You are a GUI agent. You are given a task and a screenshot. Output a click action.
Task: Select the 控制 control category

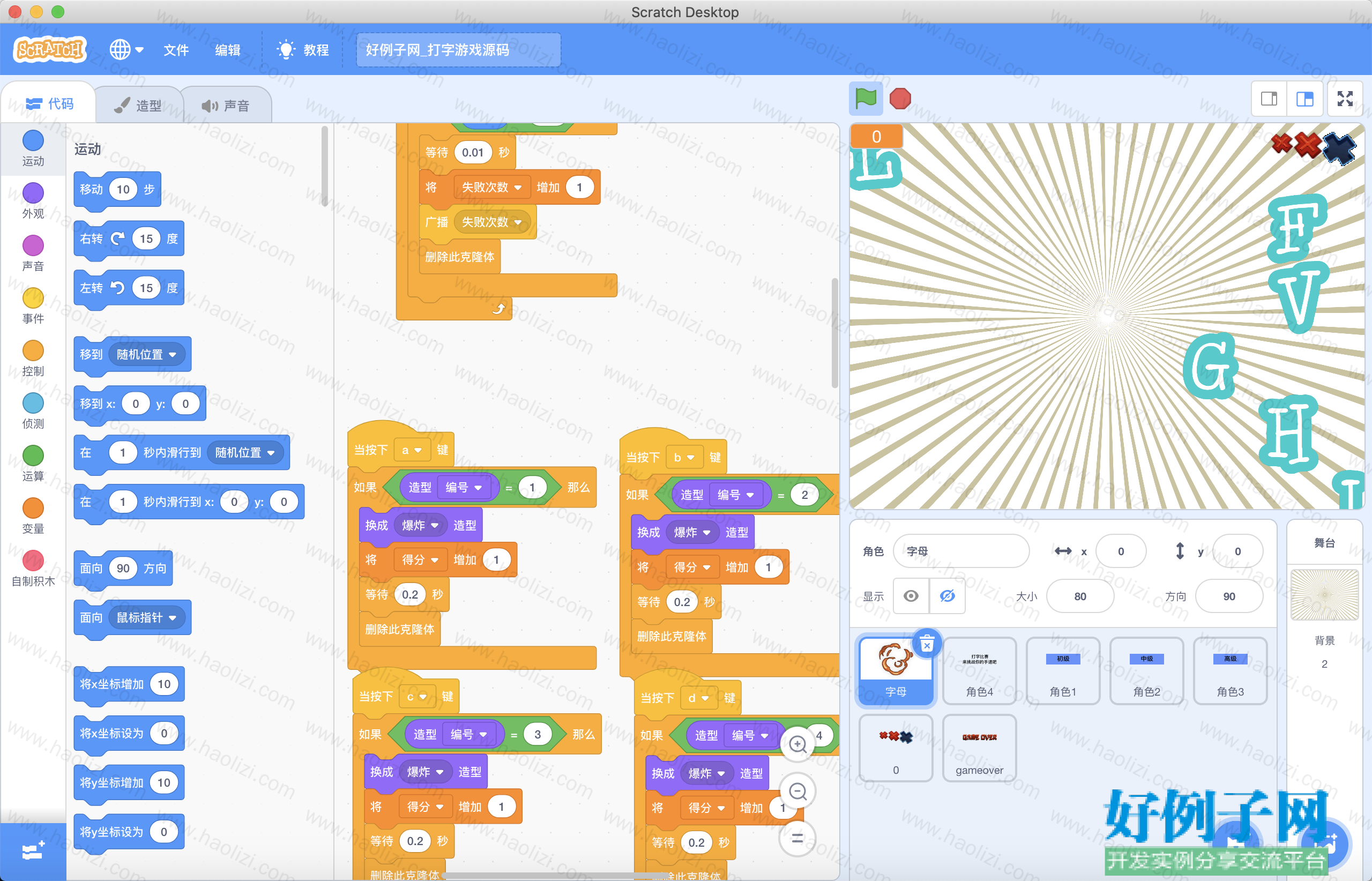point(33,359)
